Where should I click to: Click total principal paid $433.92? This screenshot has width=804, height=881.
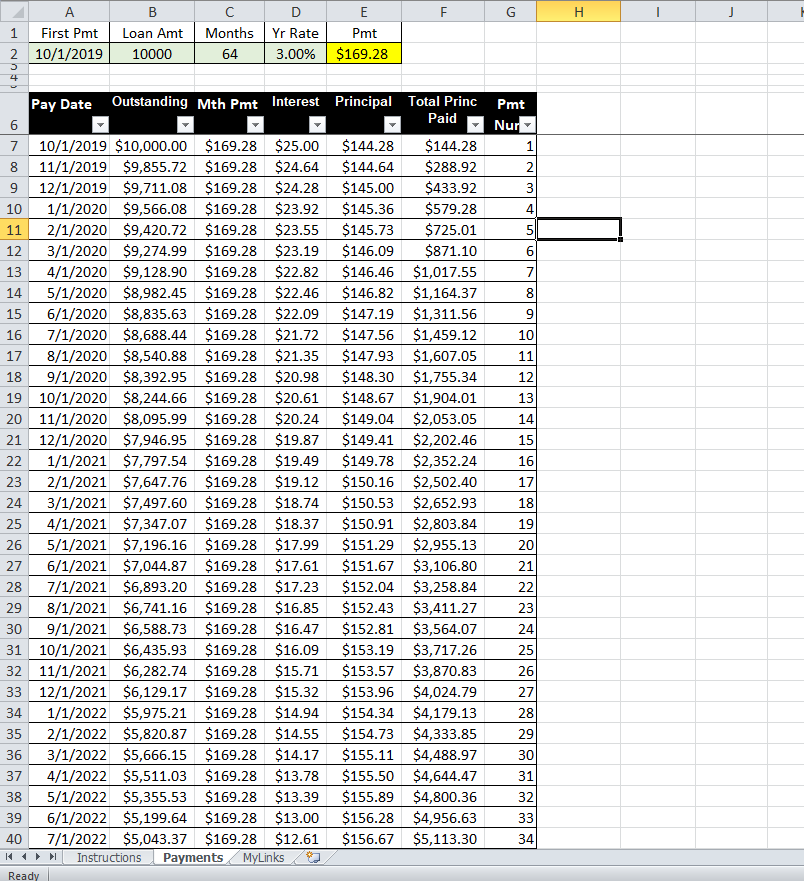(443, 188)
